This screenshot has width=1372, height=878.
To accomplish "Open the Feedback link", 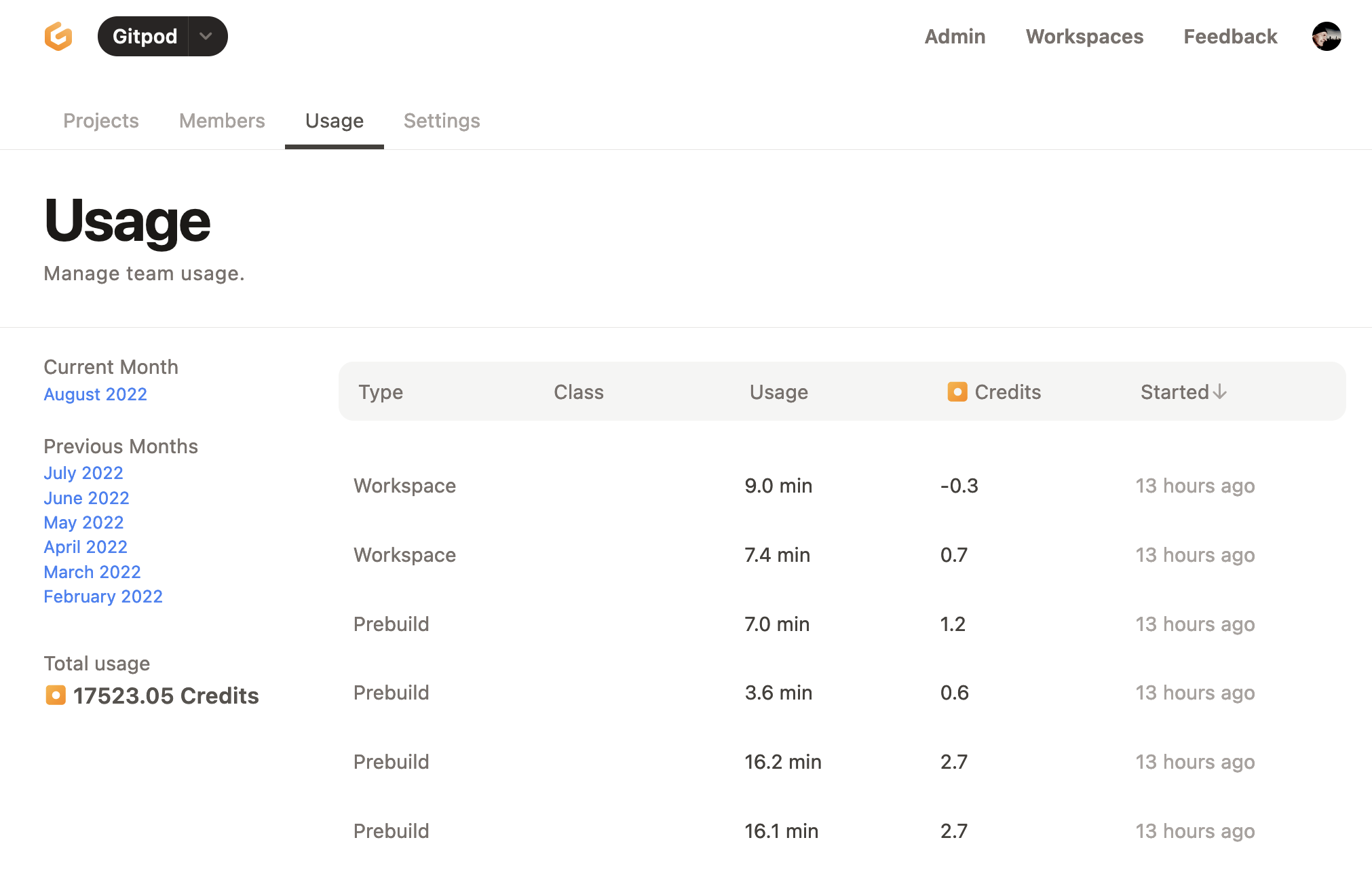I will pos(1230,37).
